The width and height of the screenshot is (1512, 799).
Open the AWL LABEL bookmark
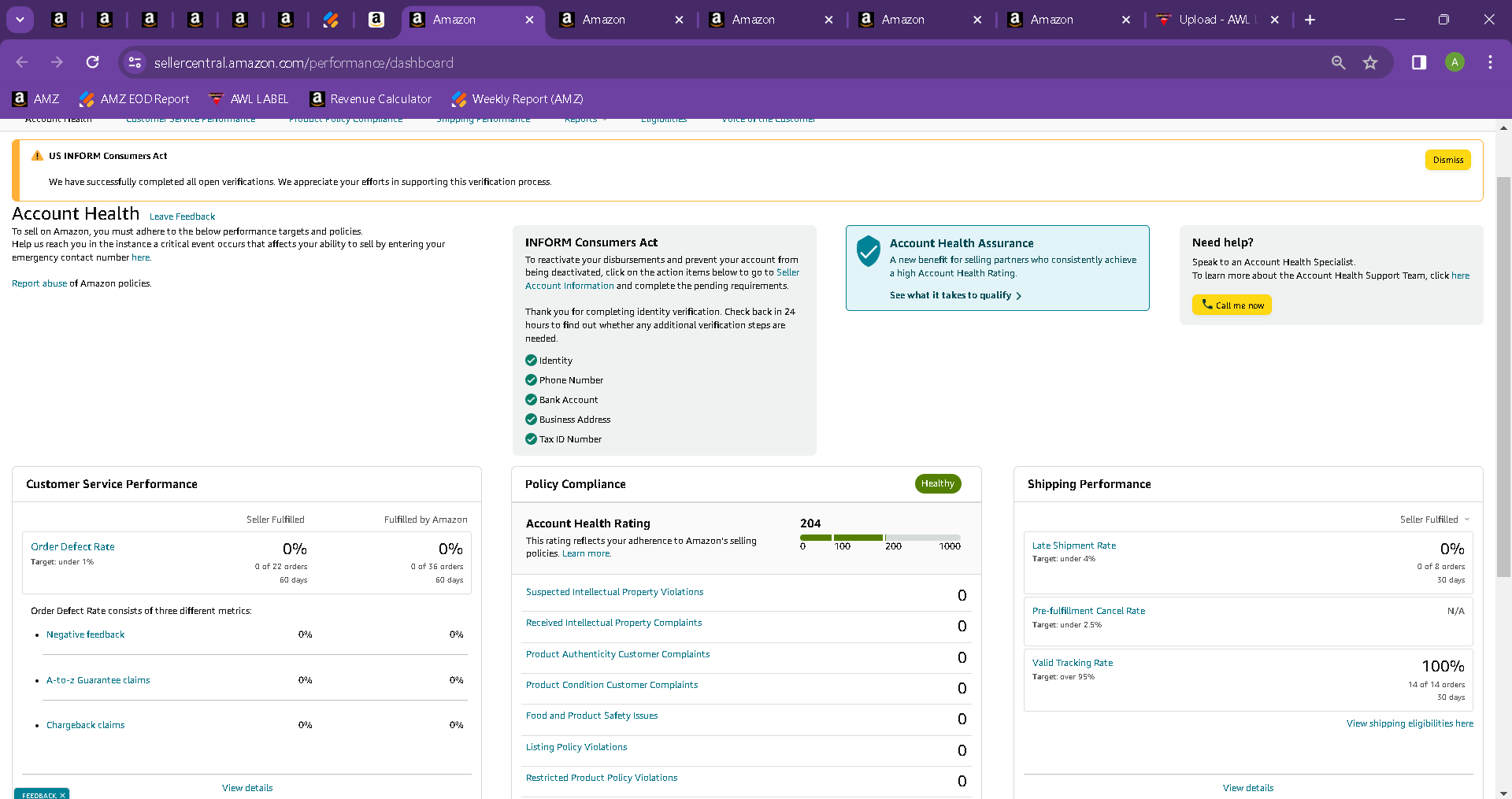[249, 99]
